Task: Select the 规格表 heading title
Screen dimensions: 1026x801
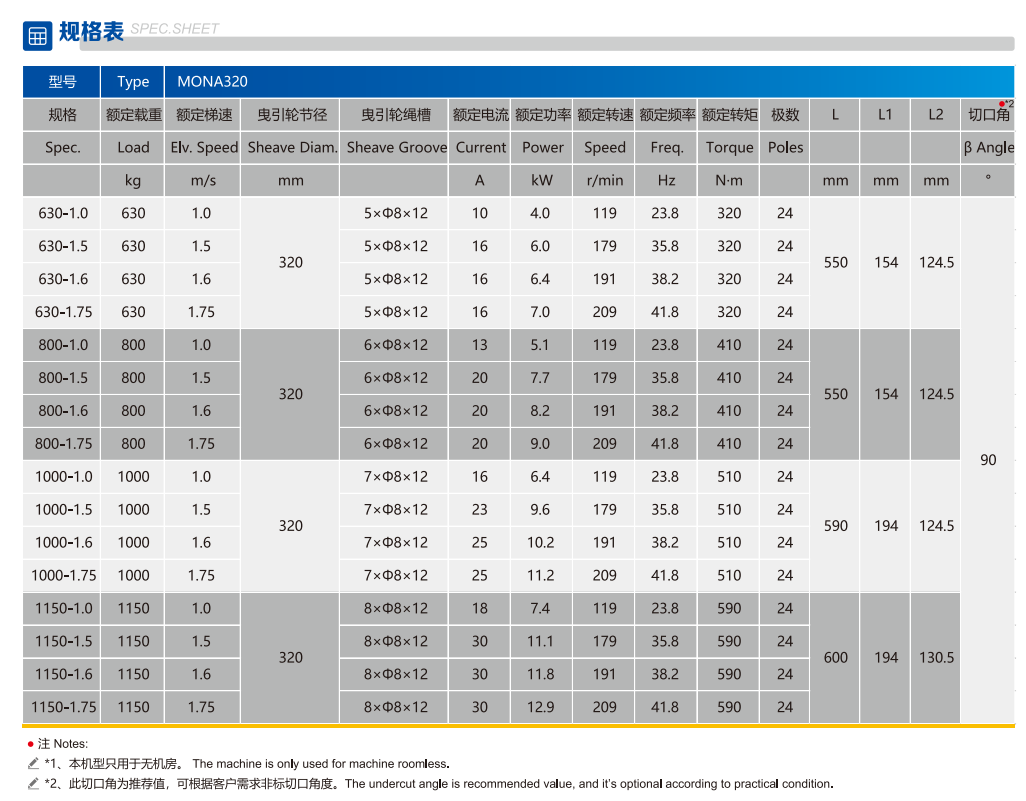Action: [x=91, y=31]
